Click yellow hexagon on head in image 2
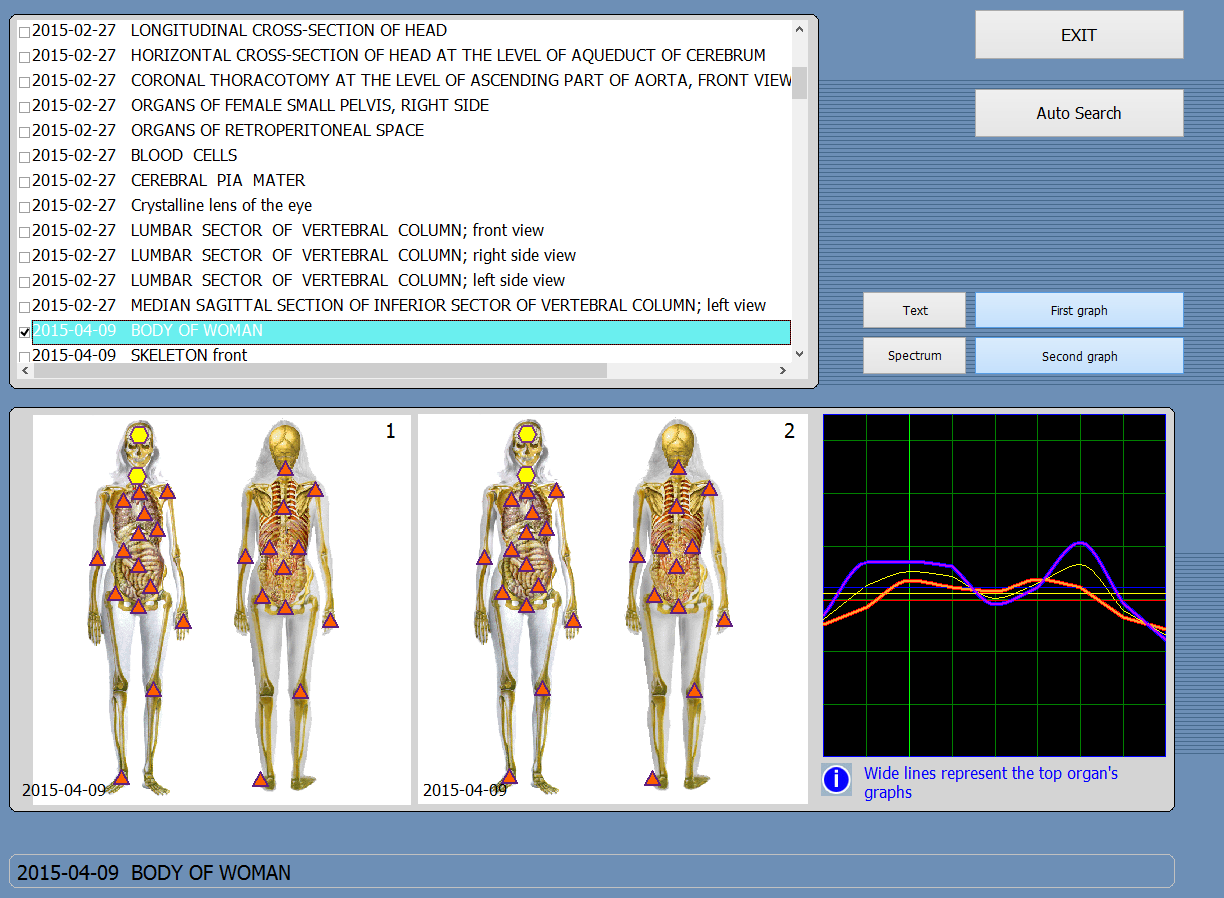The height and width of the screenshot is (898, 1224). 527,434
